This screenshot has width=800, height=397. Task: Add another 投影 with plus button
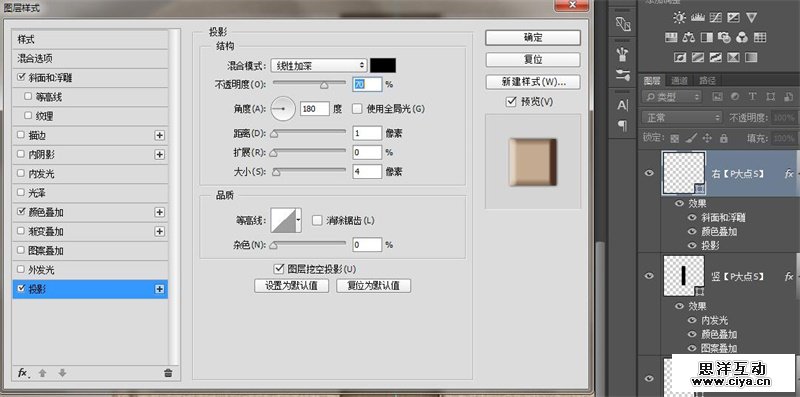coord(160,289)
